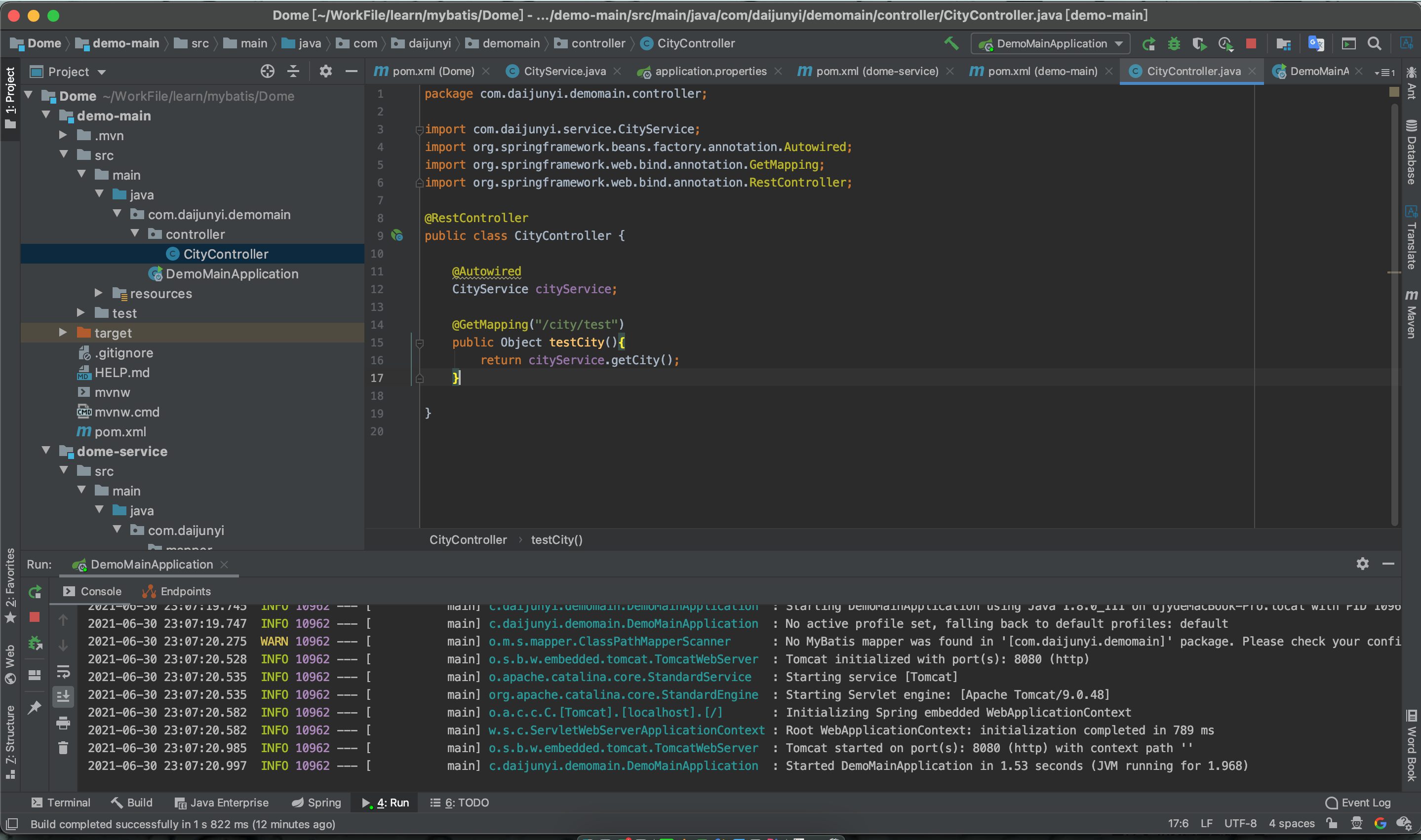The image size is (1421, 840).
Task: Click the scroll up arrow in console
Action: (x=63, y=620)
